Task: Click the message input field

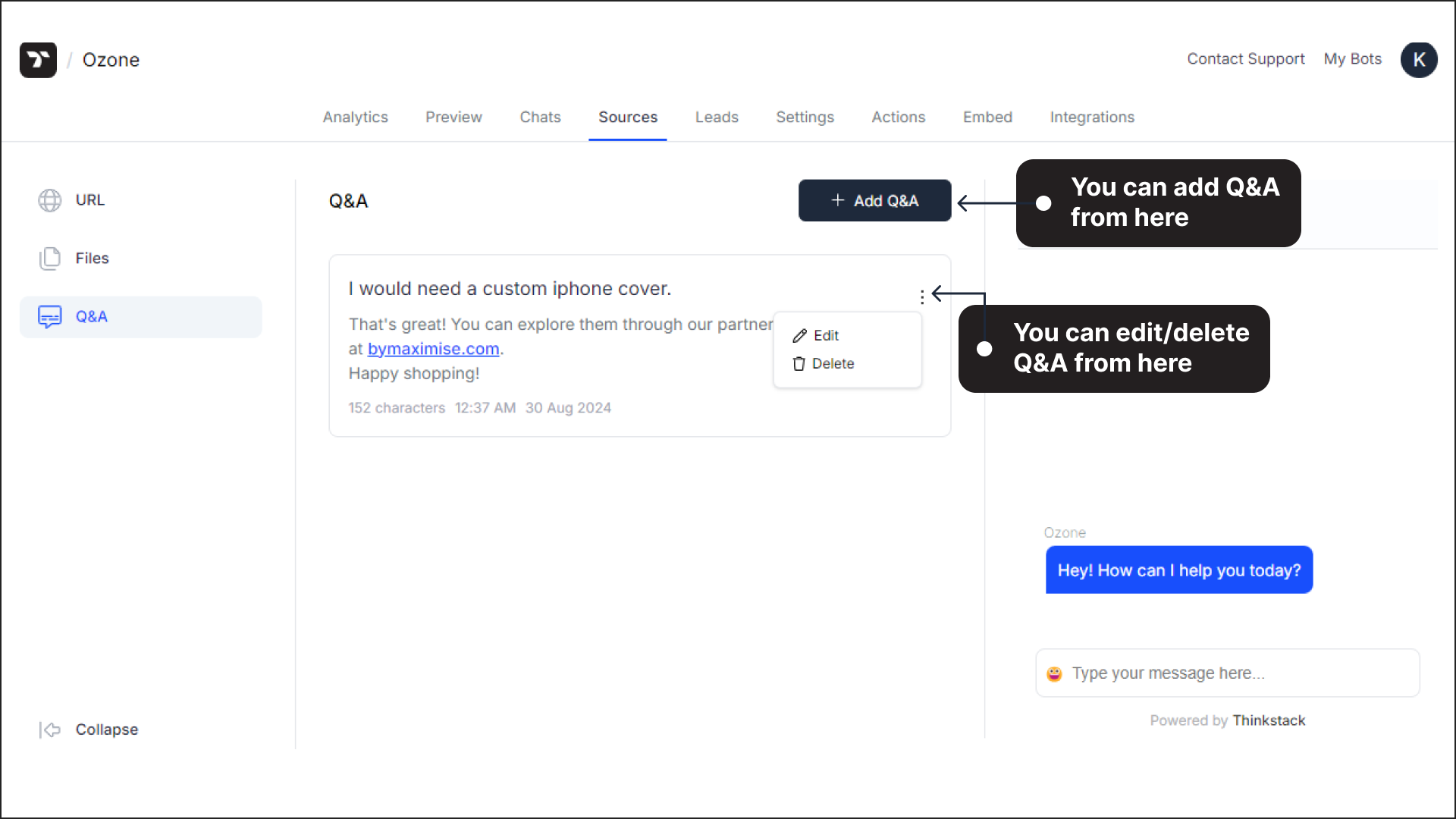Action: click(x=1227, y=673)
